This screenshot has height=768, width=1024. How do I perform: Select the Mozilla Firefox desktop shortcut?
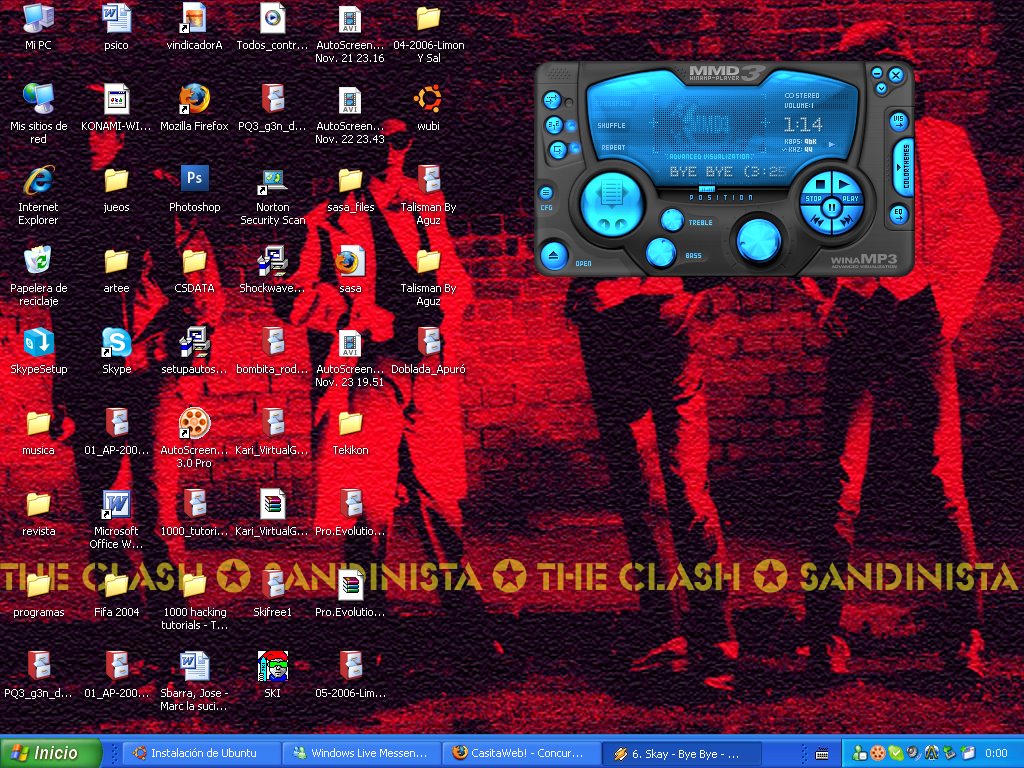tap(194, 108)
